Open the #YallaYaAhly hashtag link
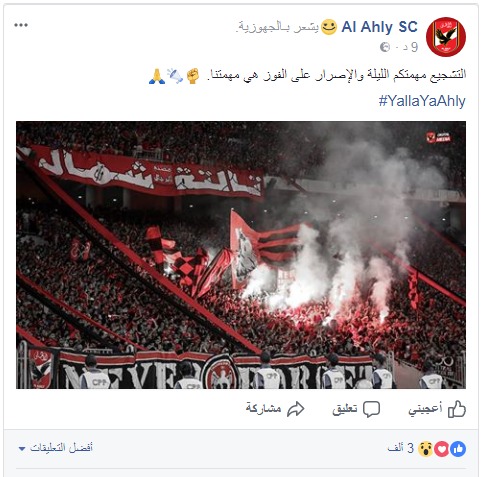481x477 pixels. (x=422, y=101)
